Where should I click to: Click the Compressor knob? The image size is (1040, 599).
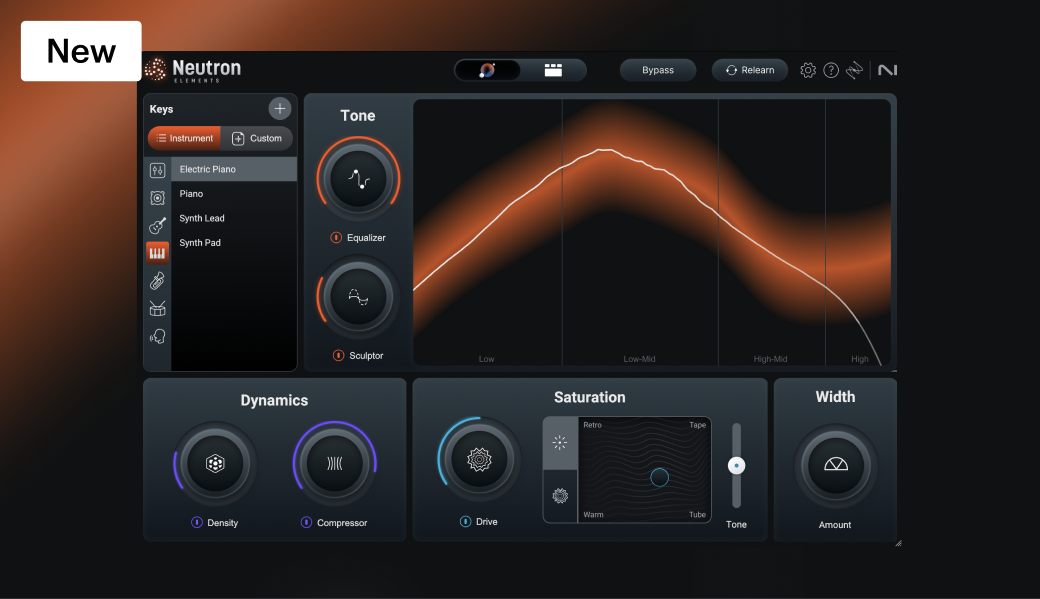point(335,463)
